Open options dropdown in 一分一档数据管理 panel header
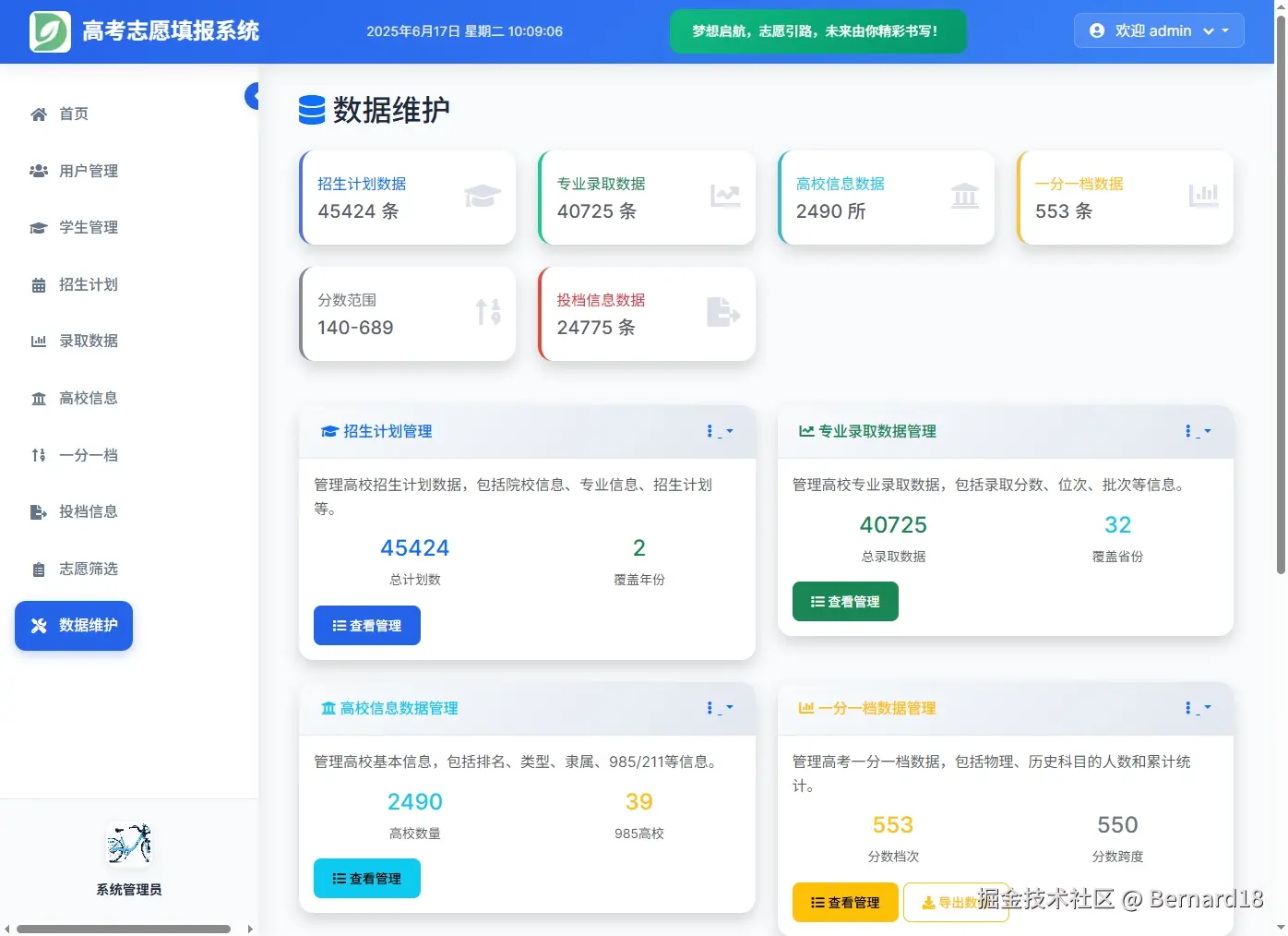The image size is (1288, 936). (x=1198, y=708)
